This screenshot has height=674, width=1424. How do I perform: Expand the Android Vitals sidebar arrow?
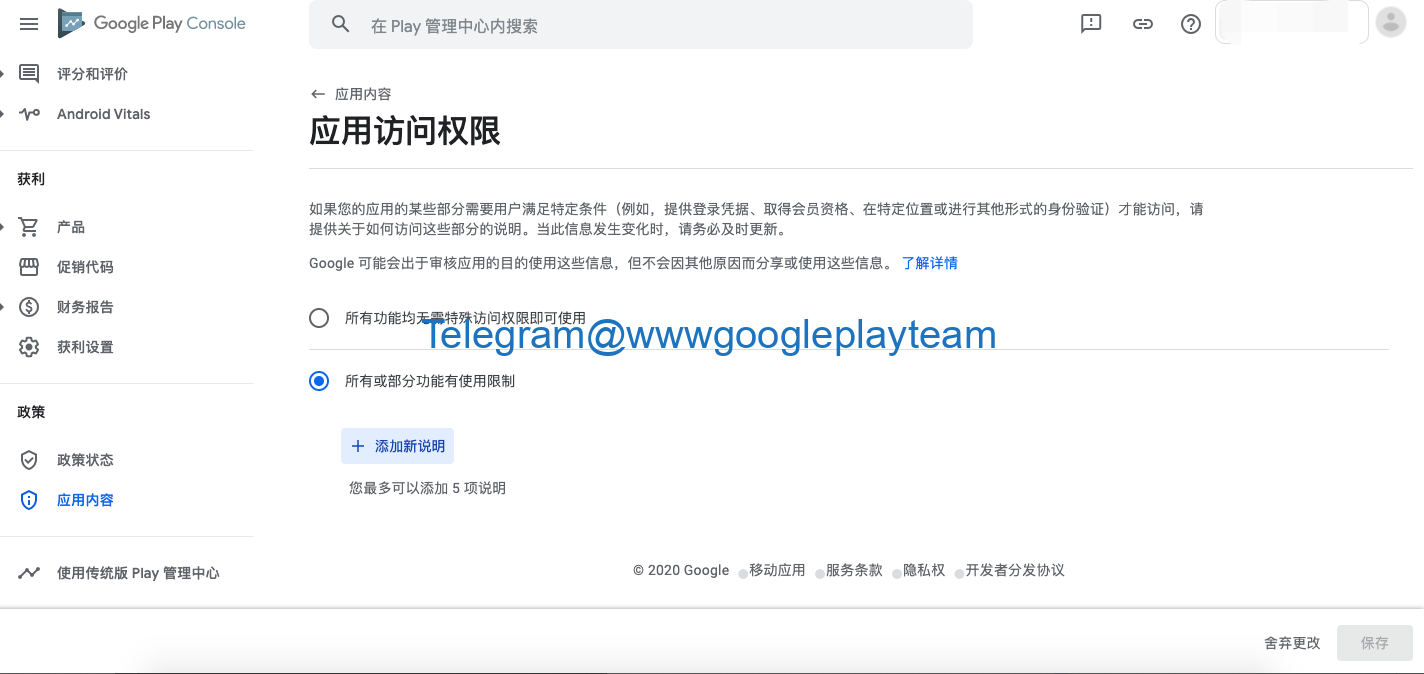(x=3, y=114)
